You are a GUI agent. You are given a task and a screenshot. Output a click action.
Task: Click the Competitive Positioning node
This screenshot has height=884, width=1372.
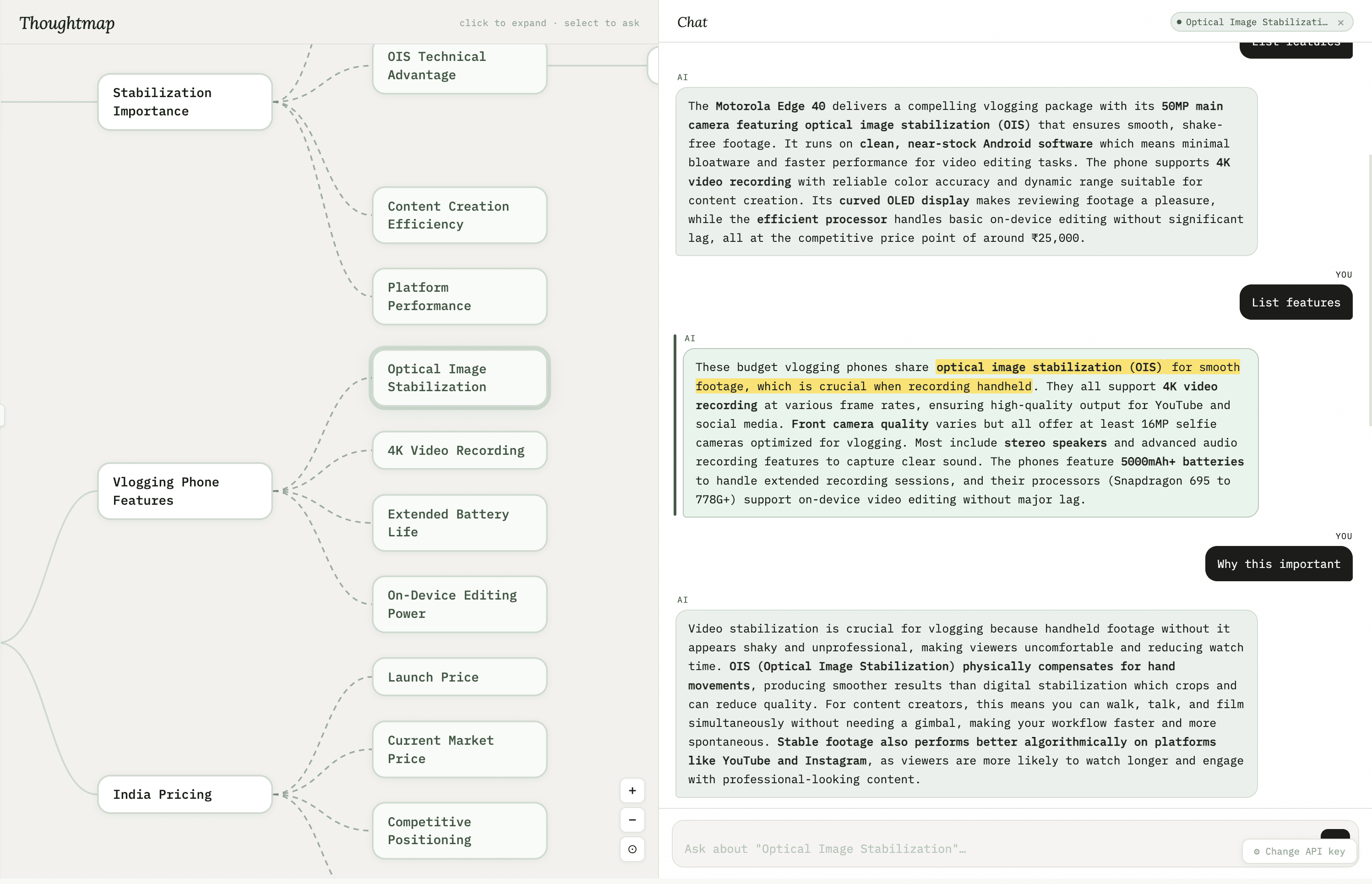(x=459, y=830)
